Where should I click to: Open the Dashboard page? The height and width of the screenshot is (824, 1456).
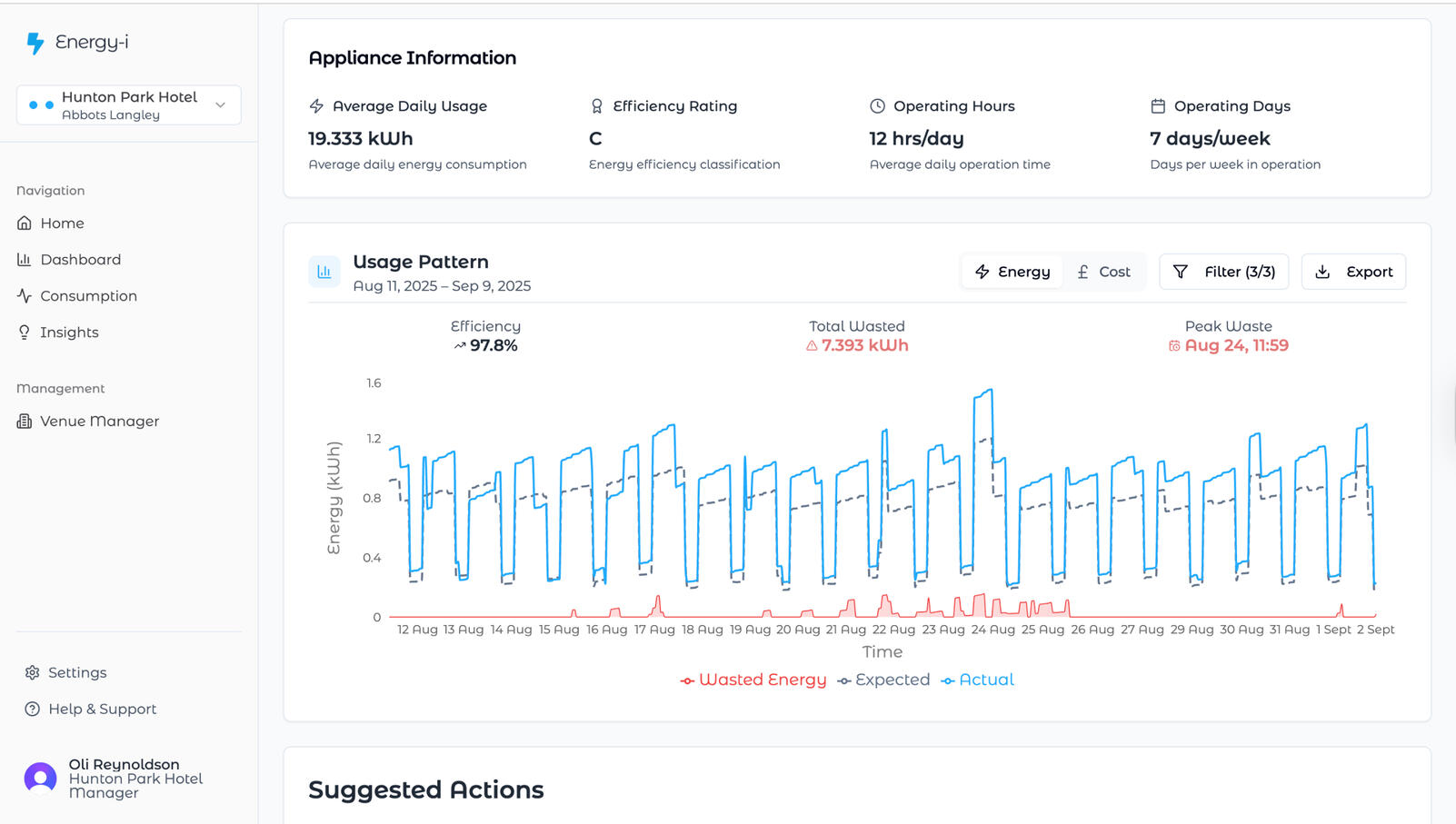pyautogui.click(x=80, y=260)
